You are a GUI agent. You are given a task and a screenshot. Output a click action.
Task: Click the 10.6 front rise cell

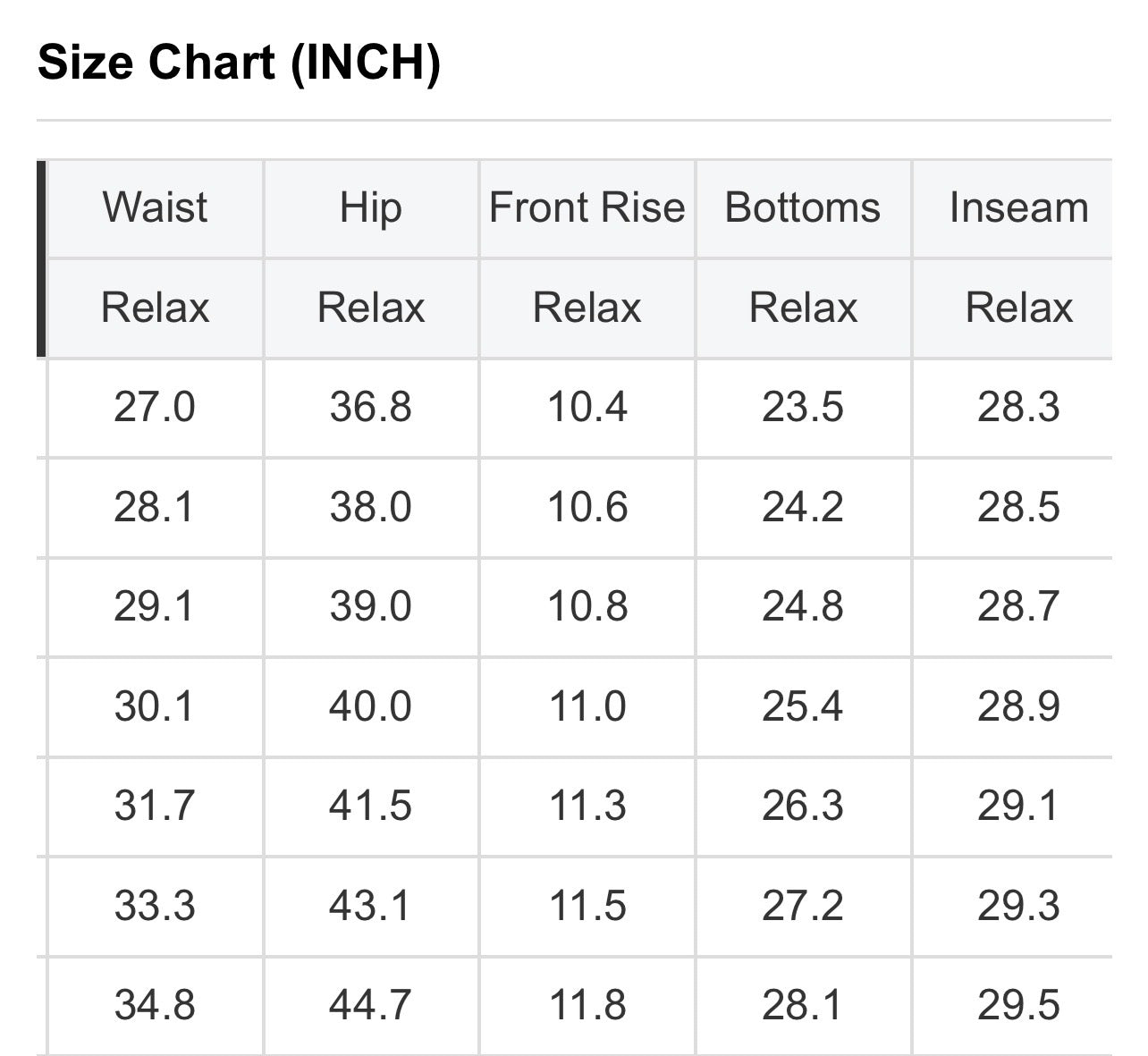pos(587,508)
